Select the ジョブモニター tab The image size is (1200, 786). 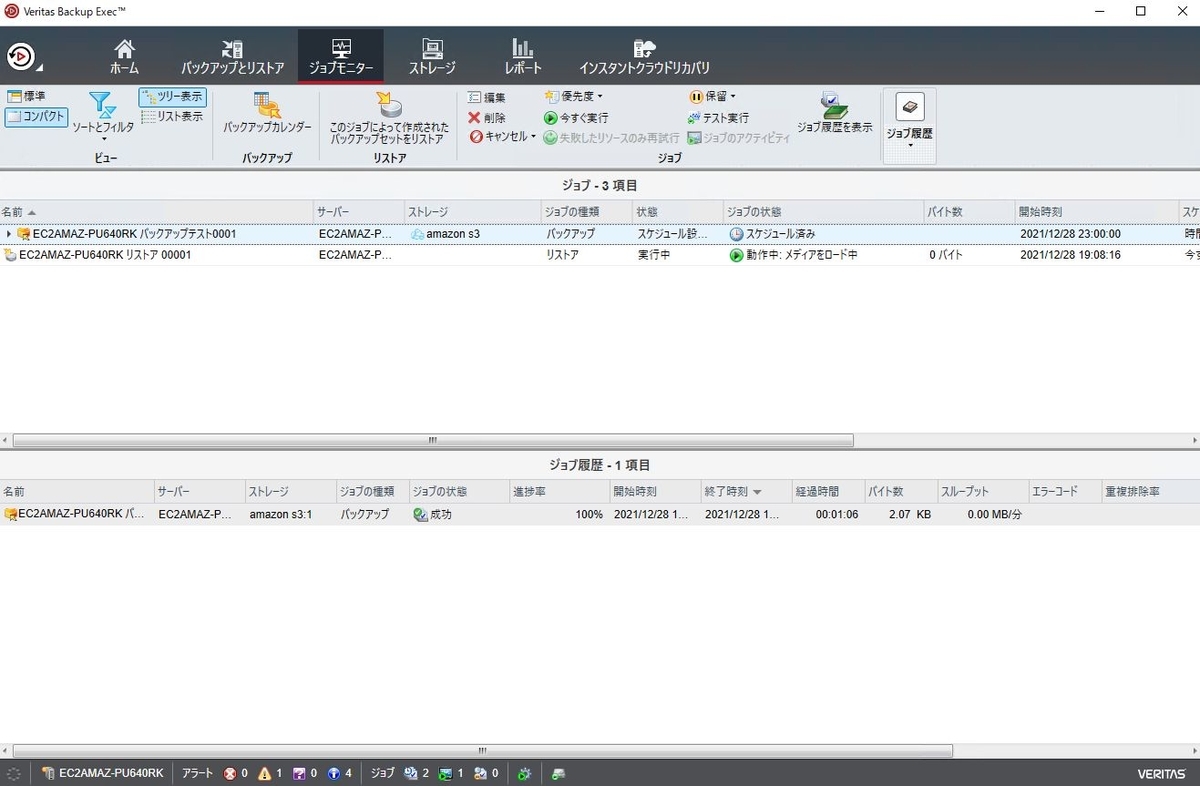pos(341,58)
